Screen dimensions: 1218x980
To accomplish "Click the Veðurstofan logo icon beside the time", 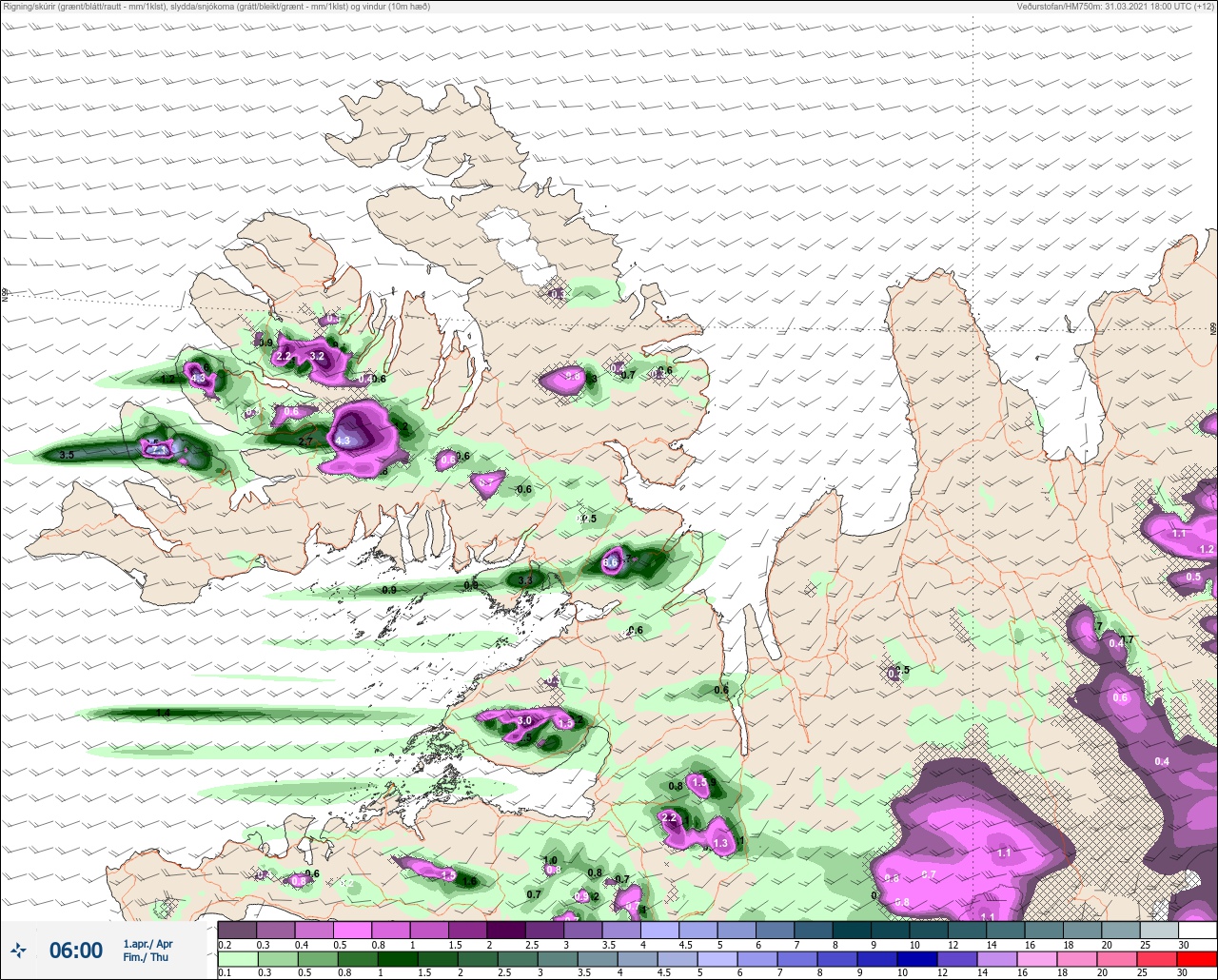I will coord(18,950).
